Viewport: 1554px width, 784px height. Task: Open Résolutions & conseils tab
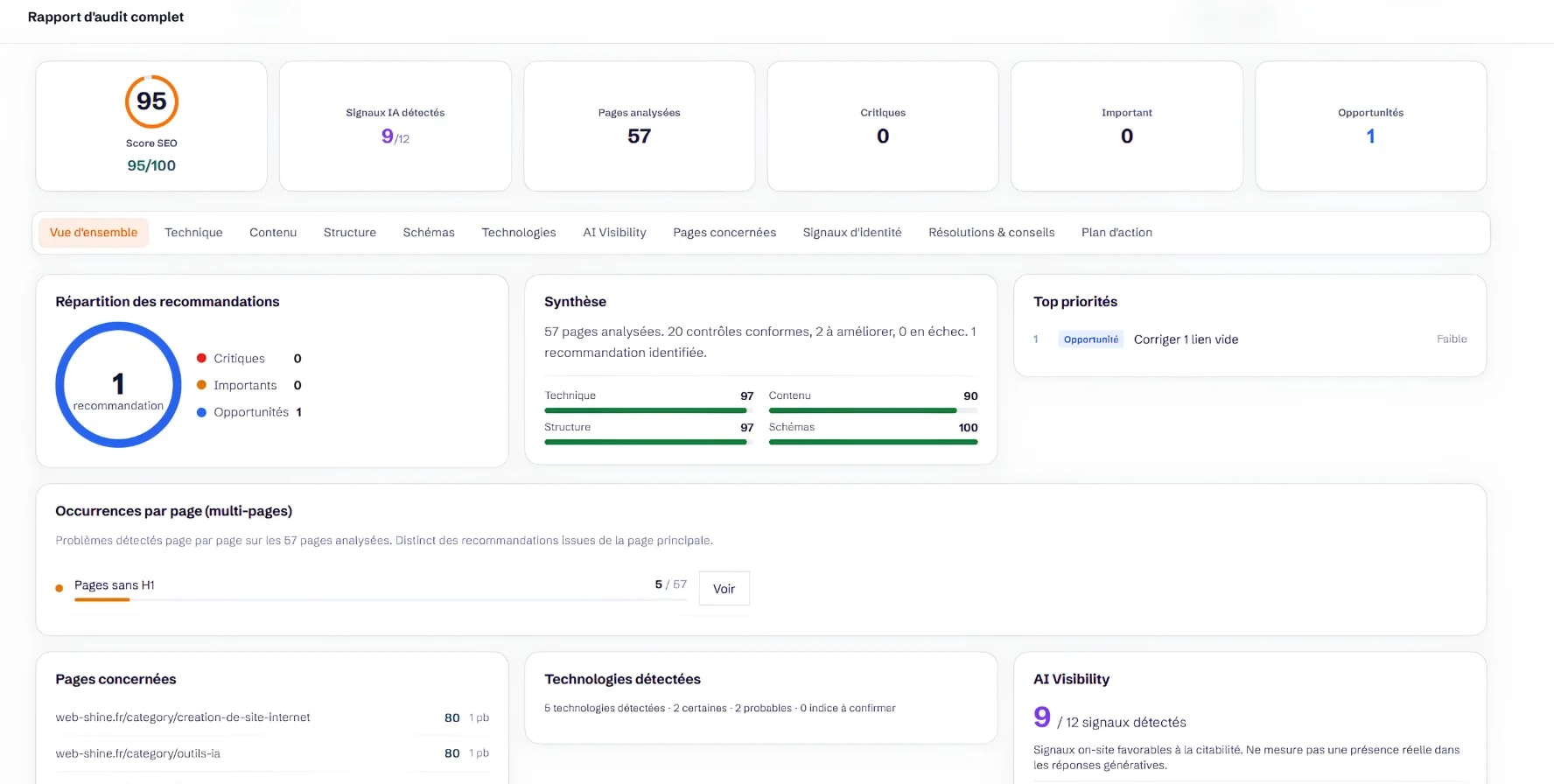[x=991, y=233]
